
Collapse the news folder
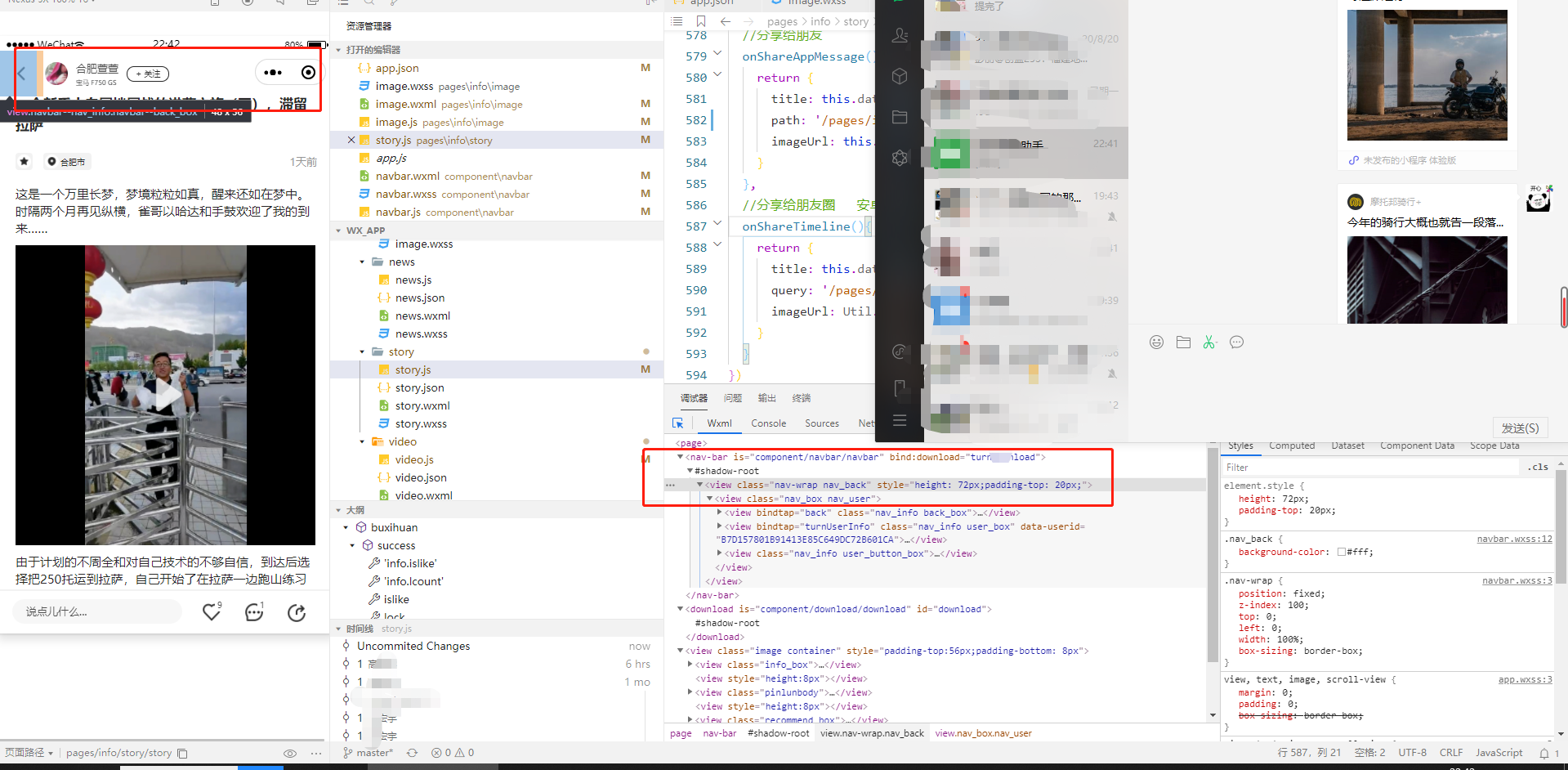click(x=363, y=262)
